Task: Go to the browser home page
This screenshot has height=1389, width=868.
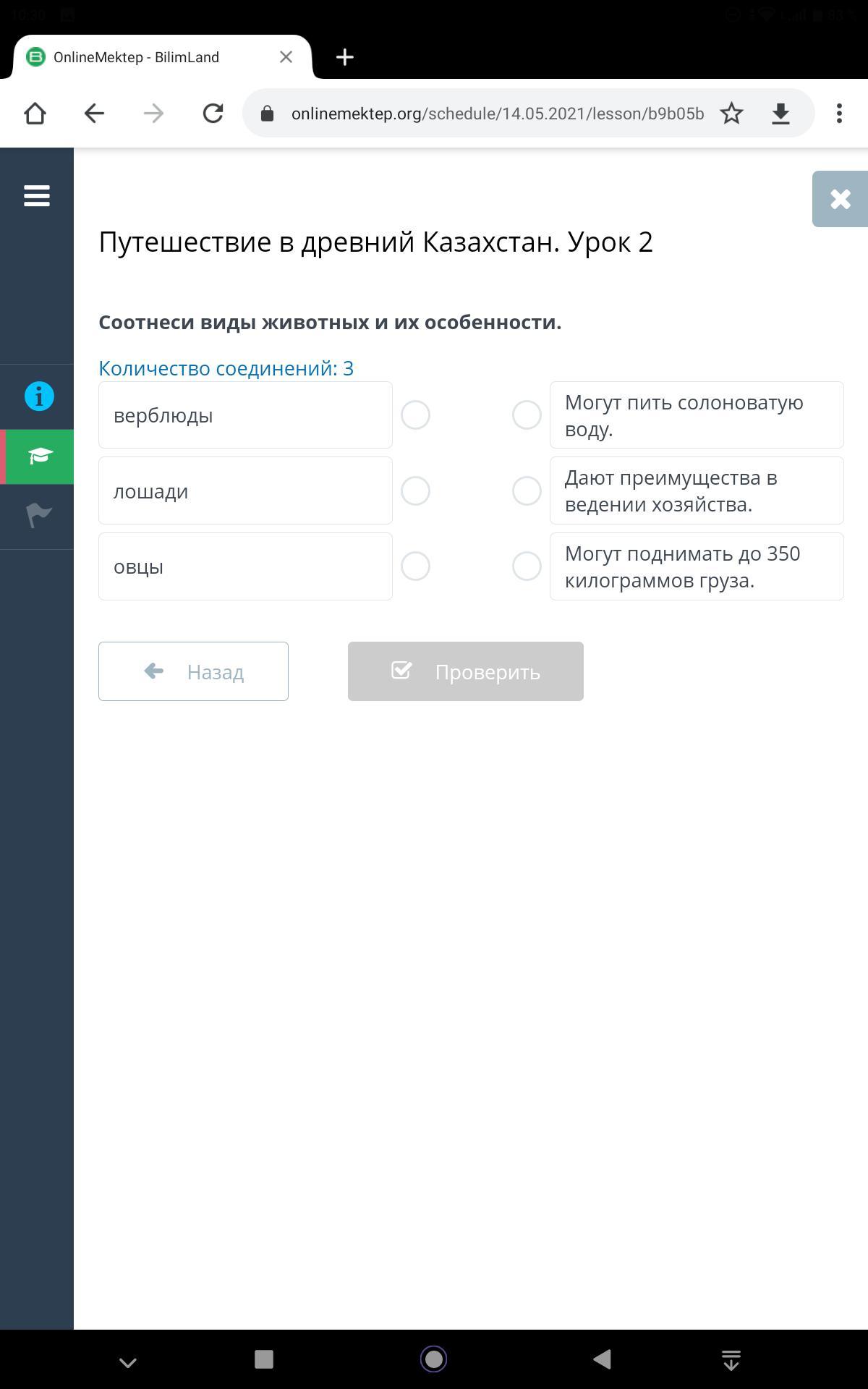Action: (x=35, y=114)
